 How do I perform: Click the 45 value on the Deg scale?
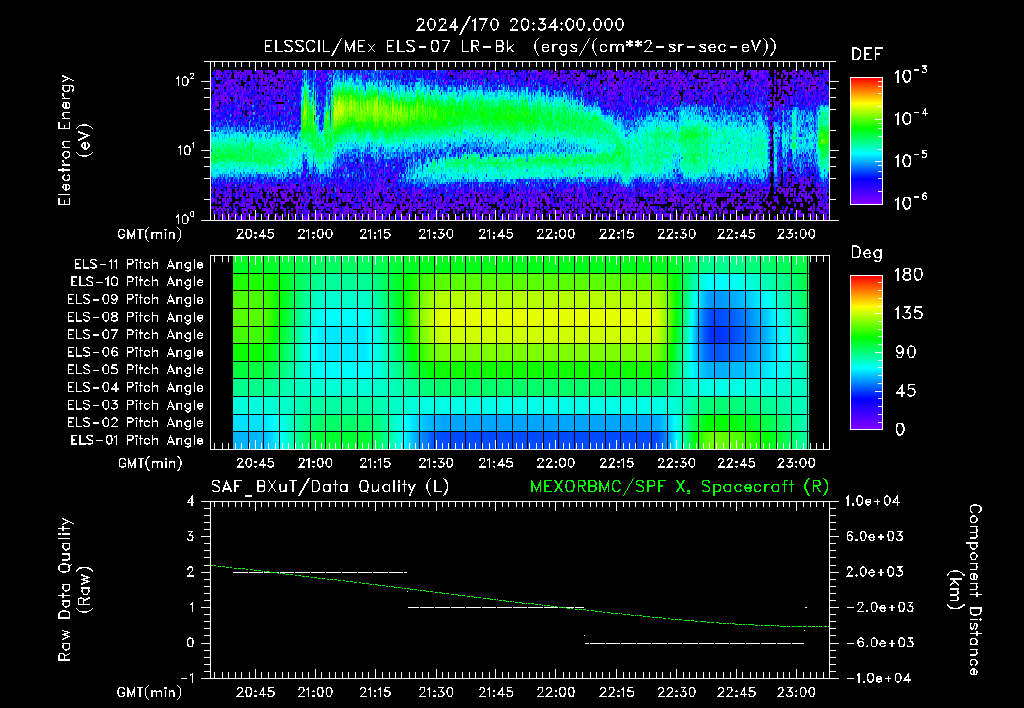tap(905, 391)
